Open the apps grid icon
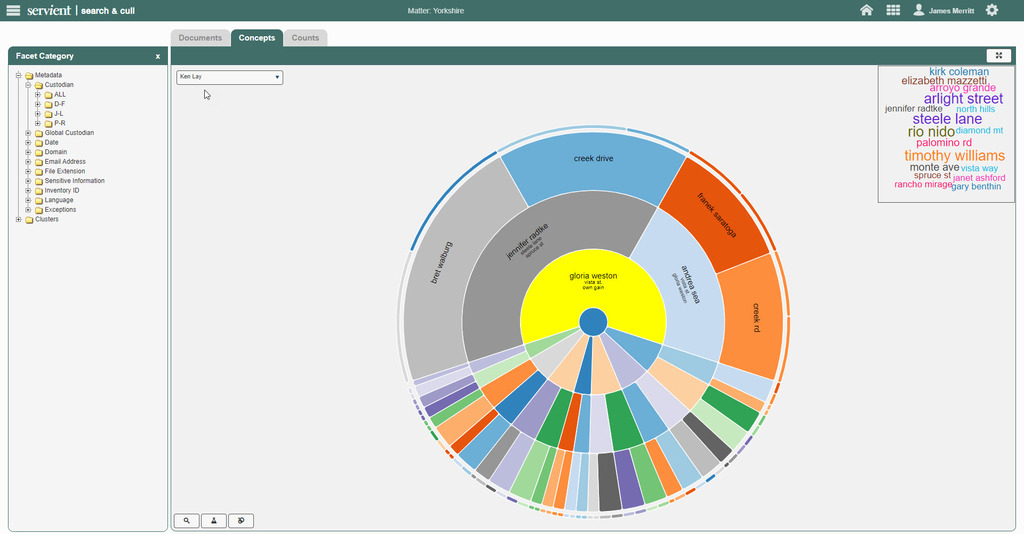 (893, 10)
